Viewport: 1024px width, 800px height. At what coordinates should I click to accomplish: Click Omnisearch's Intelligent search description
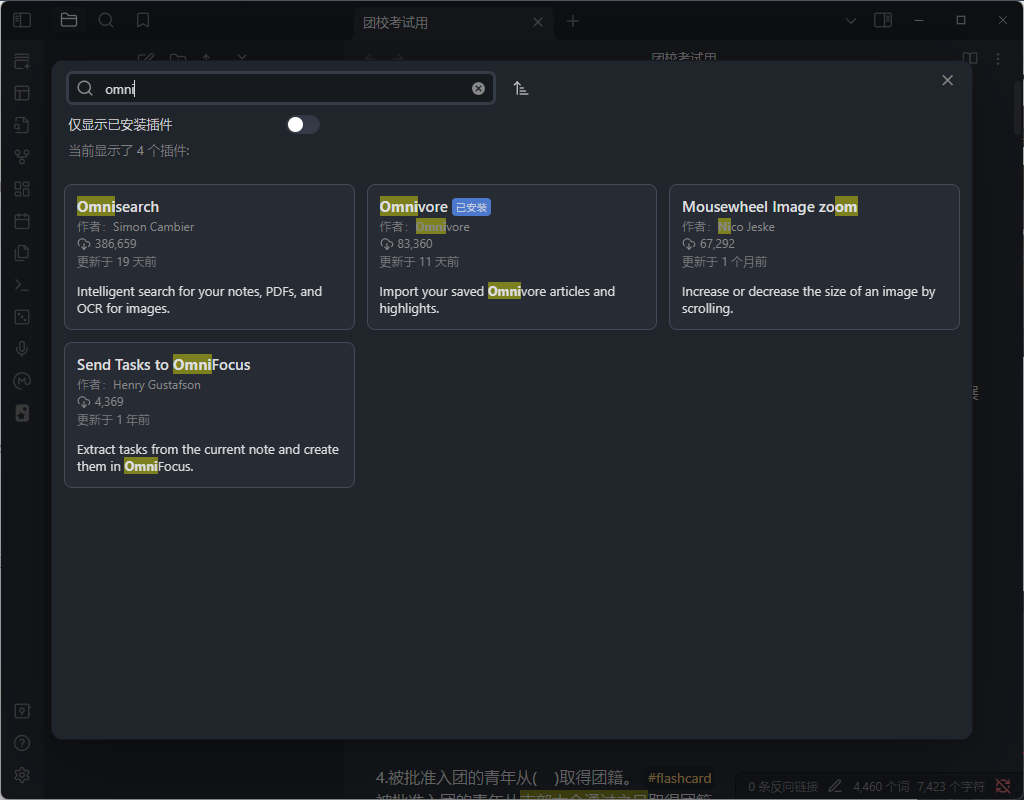pos(199,300)
